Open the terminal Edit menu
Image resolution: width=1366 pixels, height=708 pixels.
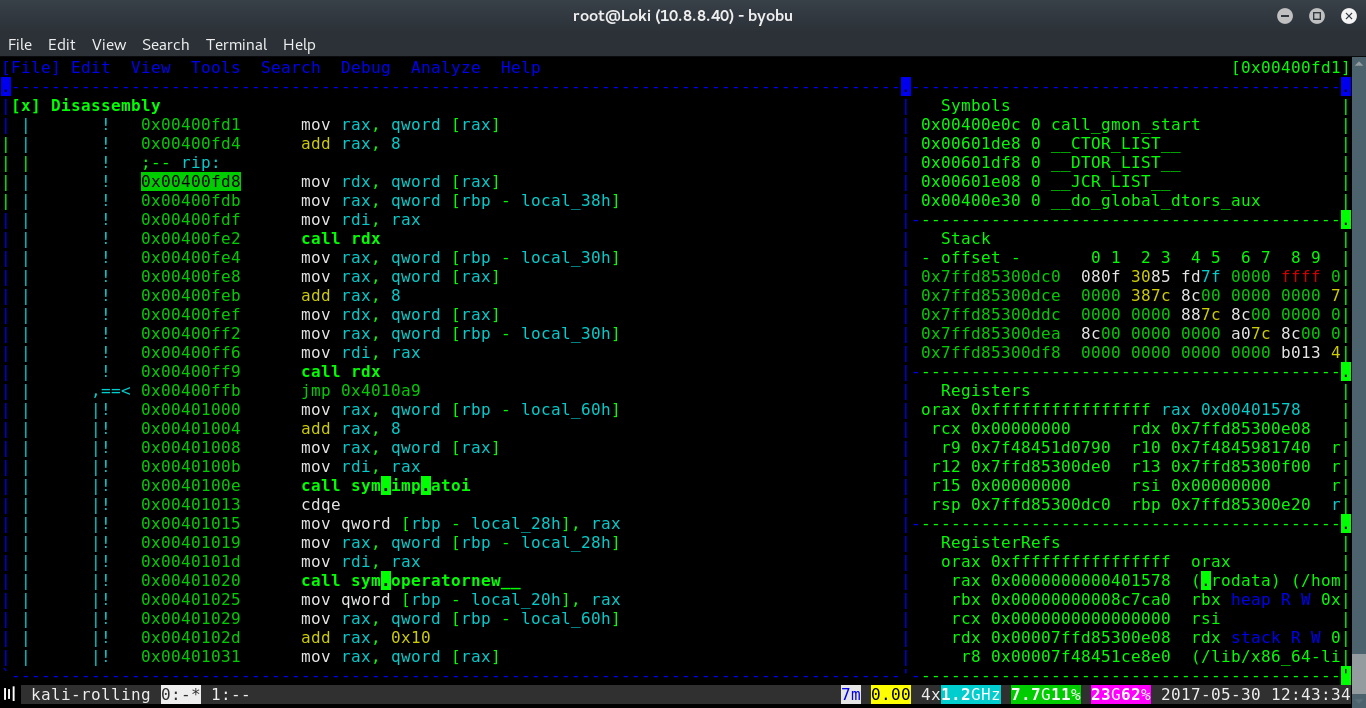pyautogui.click(x=62, y=45)
